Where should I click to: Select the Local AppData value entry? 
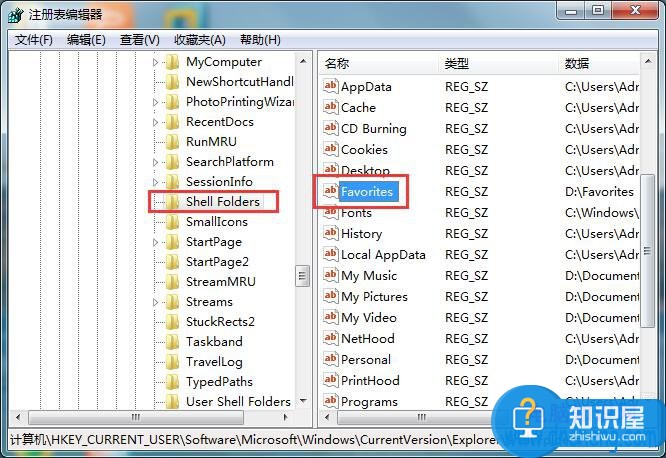(383, 255)
